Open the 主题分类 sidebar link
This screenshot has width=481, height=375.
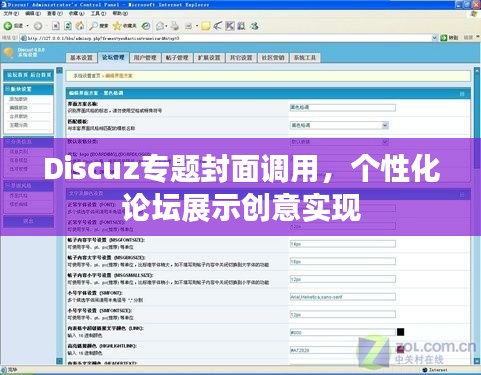(18, 125)
